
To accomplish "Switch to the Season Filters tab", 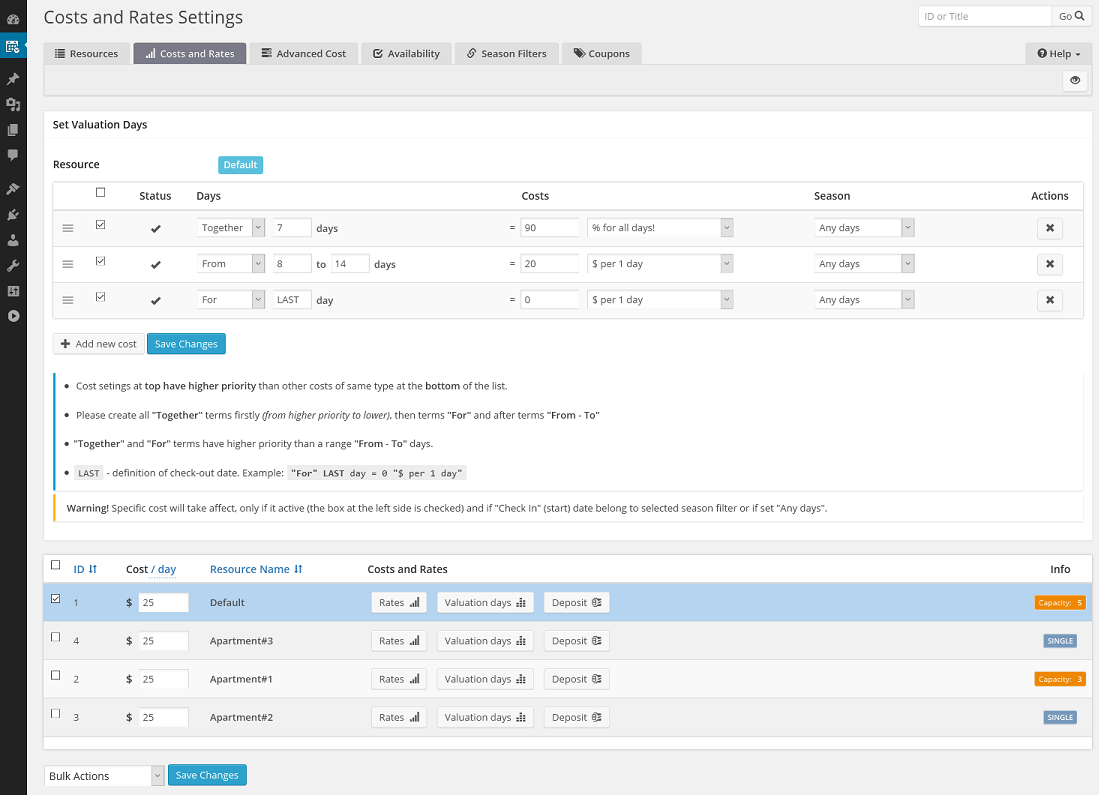I will (x=507, y=54).
